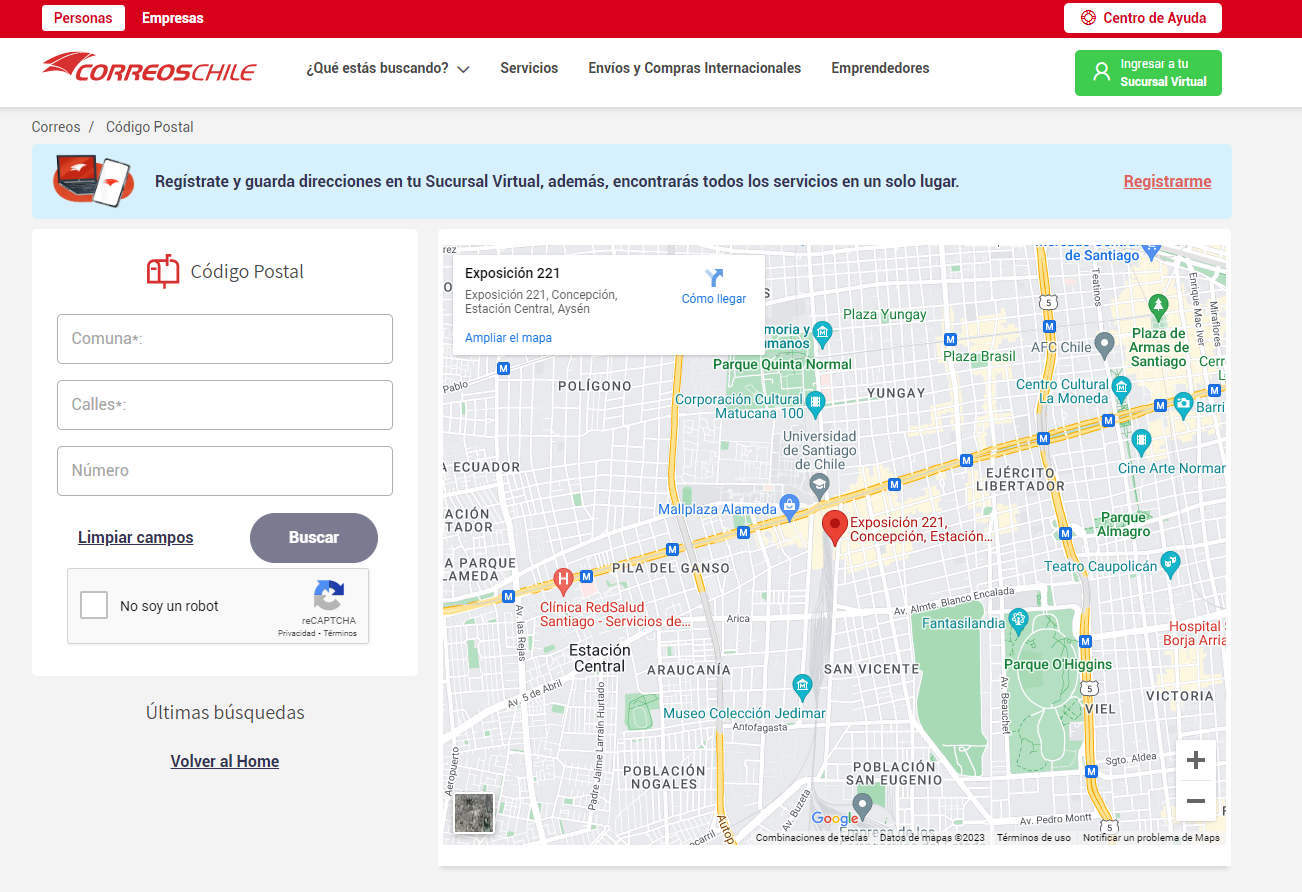This screenshot has height=892, width=1302.
Task: Click the Google logo on the map
Action: (835, 819)
